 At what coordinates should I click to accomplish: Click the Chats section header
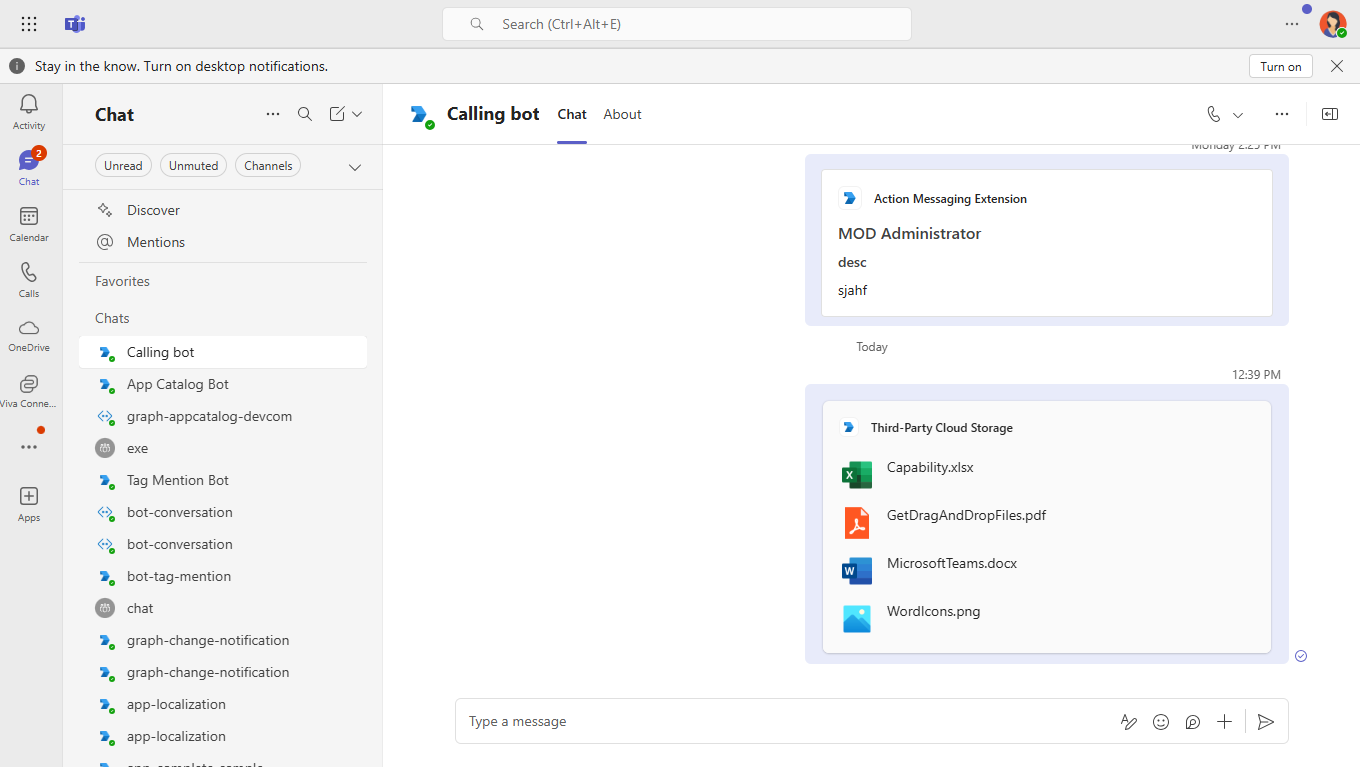[112, 318]
